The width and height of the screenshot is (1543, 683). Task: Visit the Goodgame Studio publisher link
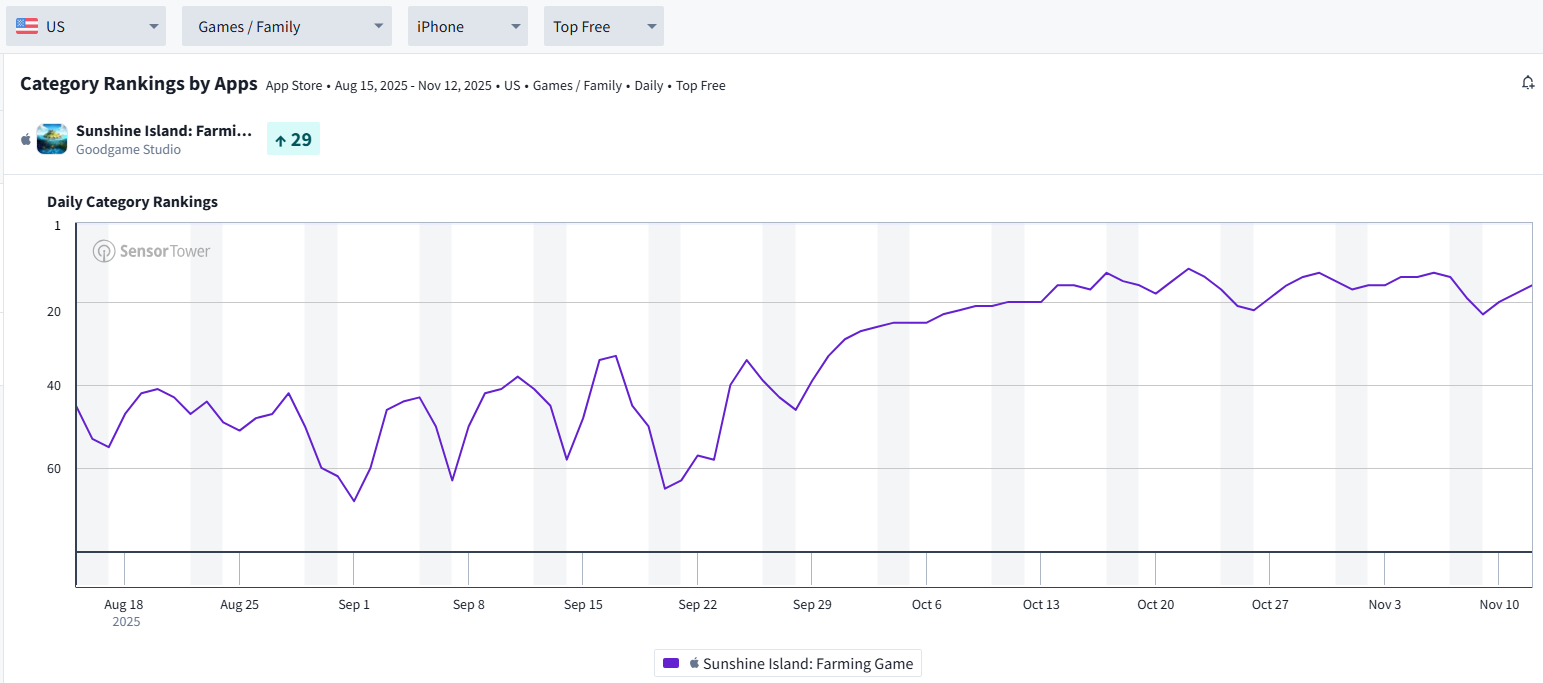pos(128,149)
